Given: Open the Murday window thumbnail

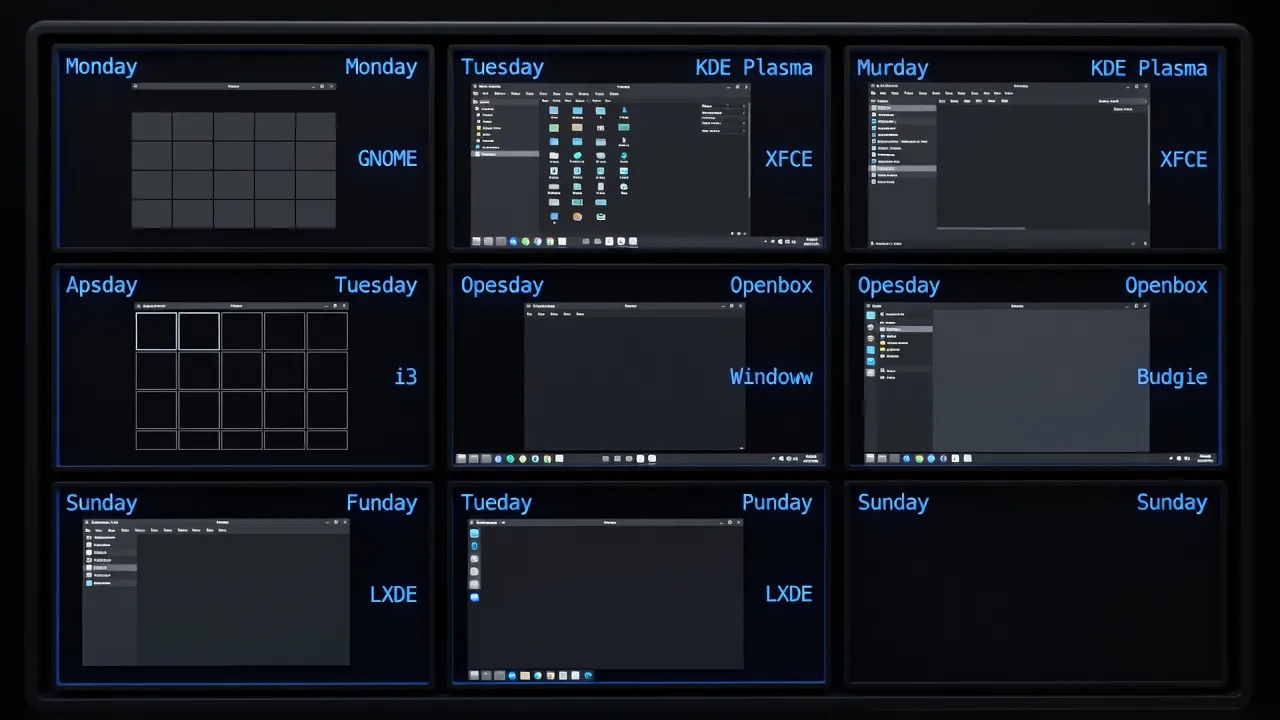Looking at the screenshot, I should tap(1009, 164).
